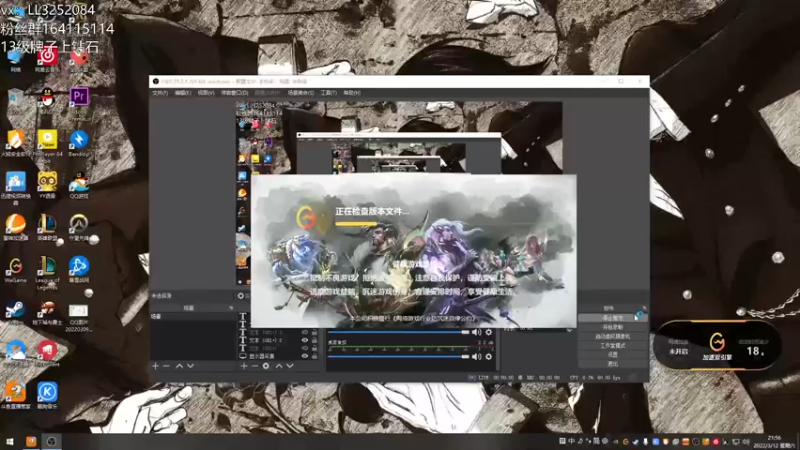Open the 工具(T) menu

tap(329, 93)
